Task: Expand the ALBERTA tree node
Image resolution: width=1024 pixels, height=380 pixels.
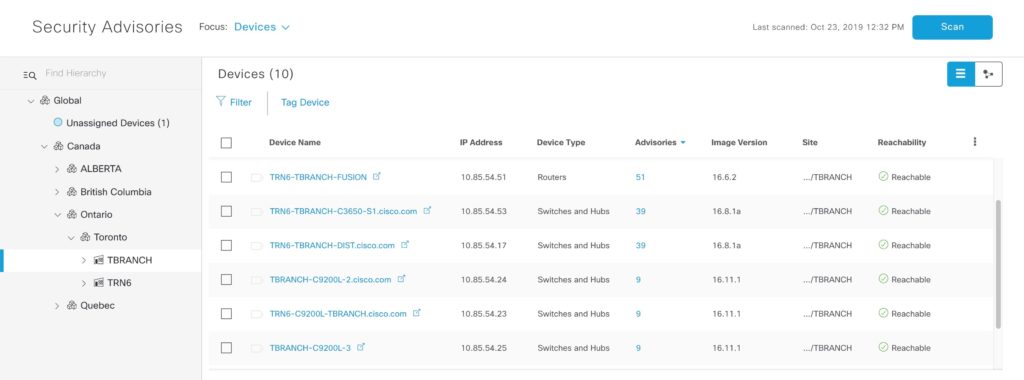Action: pos(57,169)
